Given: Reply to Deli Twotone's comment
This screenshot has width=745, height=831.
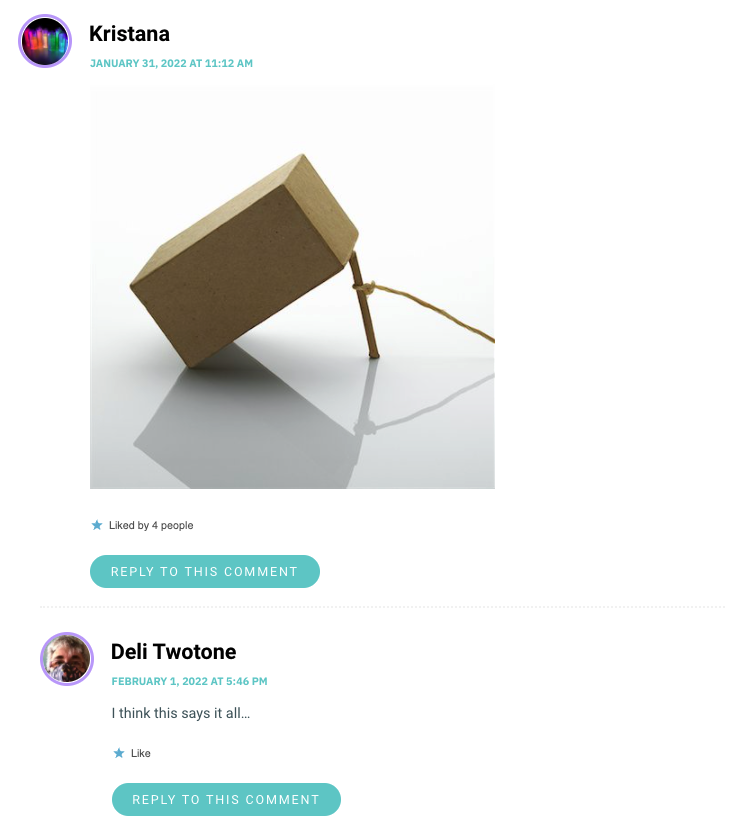Looking at the screenshot, I should (226, 799).
